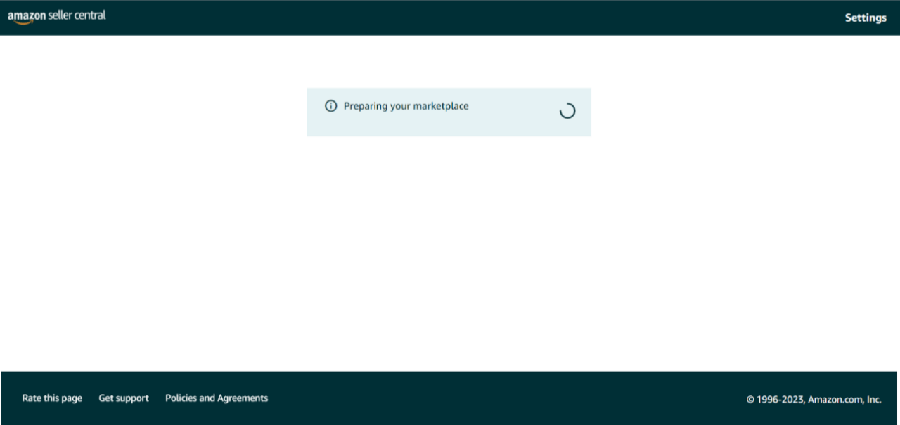Viewport: 900px width, 425px height.
Task: Open the Get support link
Action: 123,398
